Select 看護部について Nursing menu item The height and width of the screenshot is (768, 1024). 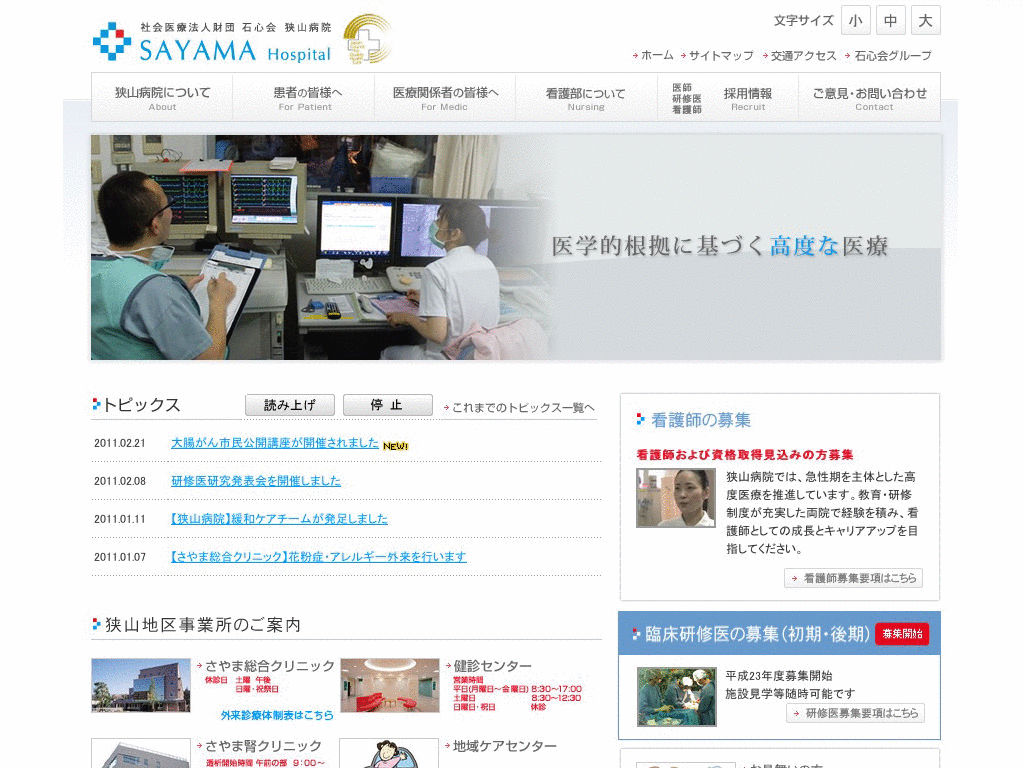pyautogui.click(x=585, y=97)
